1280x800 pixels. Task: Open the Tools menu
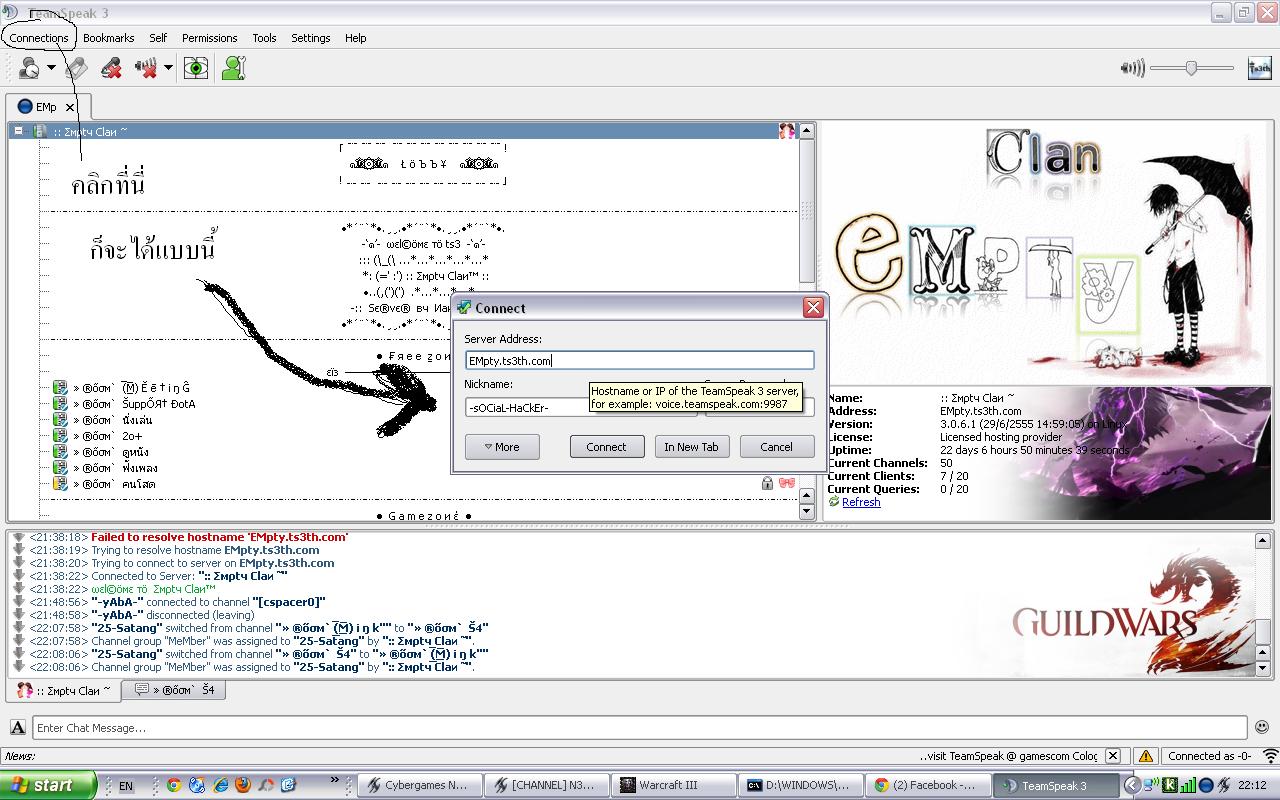[264, 38]
